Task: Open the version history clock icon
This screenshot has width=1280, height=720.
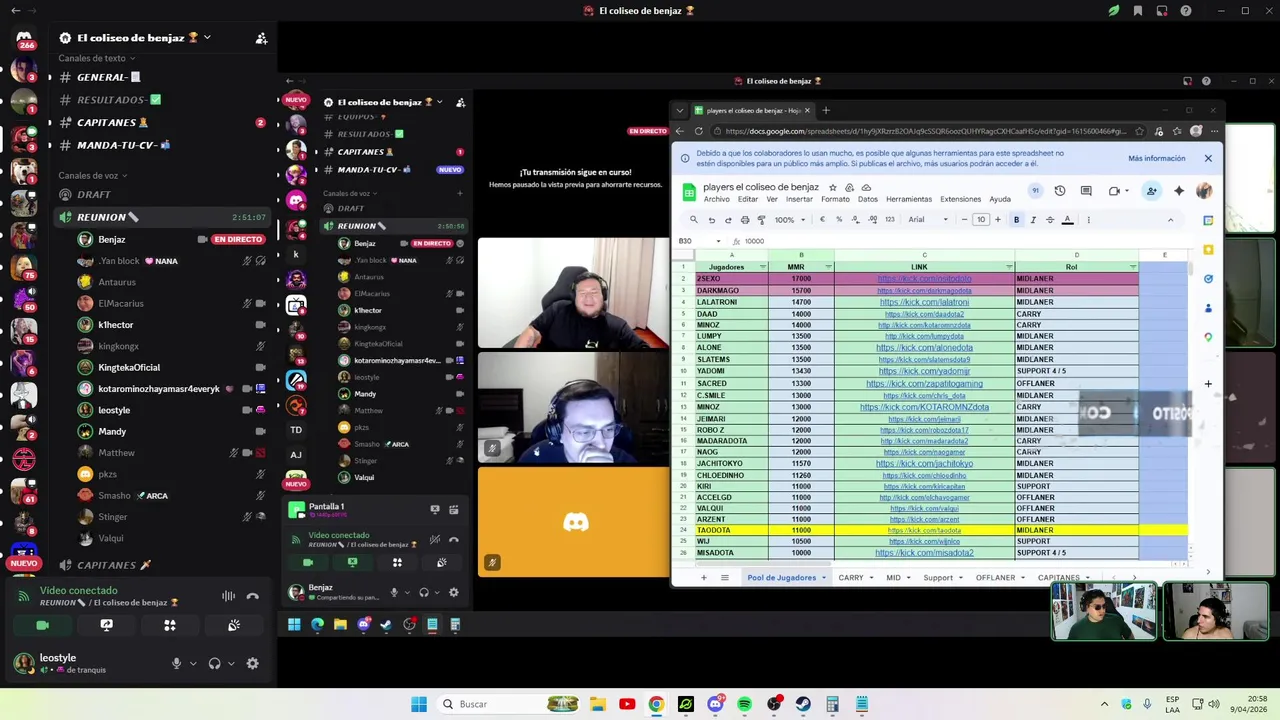Action: pos(1060,191)
